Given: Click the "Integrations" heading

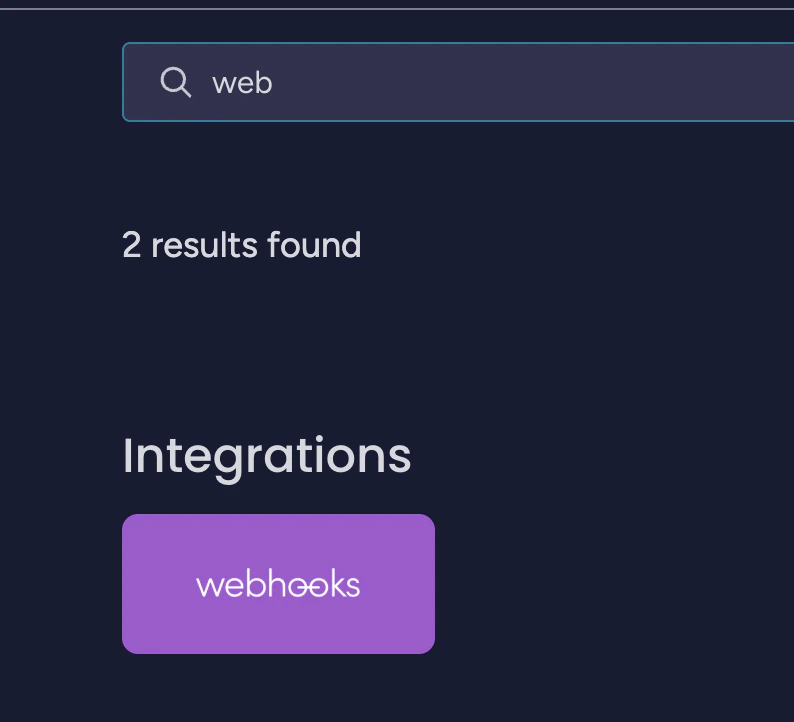Looking at the screenshot, I should point(266,458).
